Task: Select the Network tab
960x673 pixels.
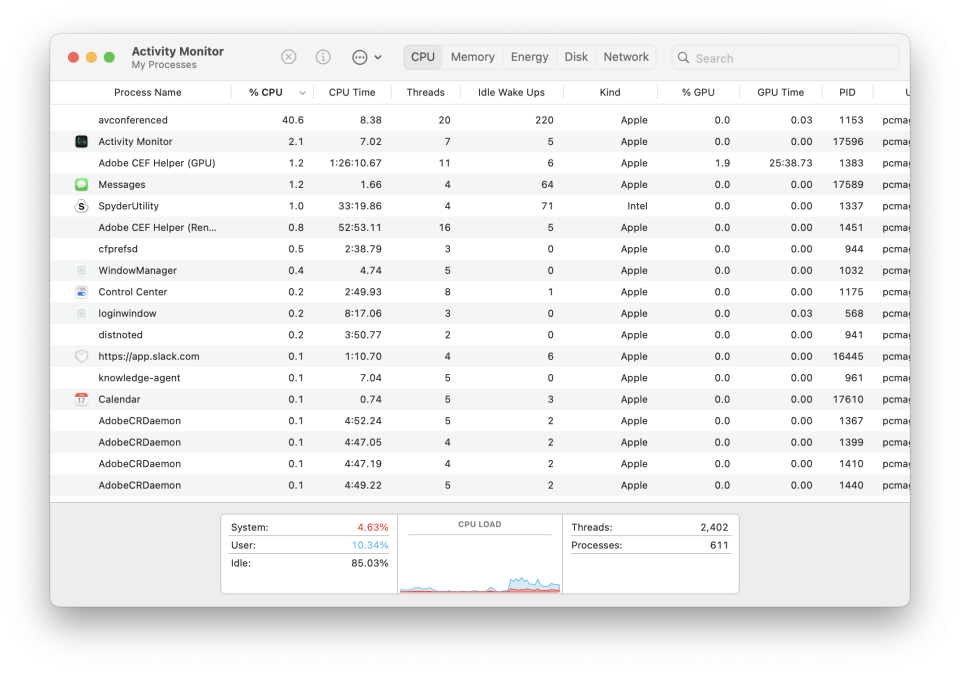Action: click(626, 57)
